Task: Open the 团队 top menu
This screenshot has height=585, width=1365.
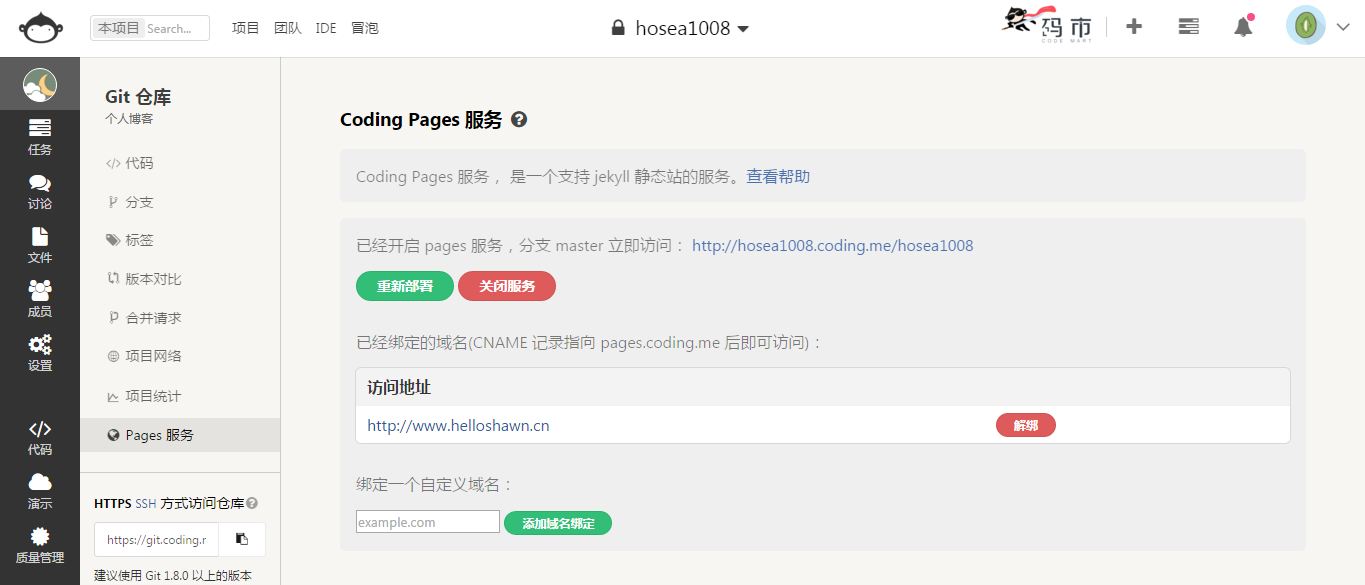Action: 288,28
